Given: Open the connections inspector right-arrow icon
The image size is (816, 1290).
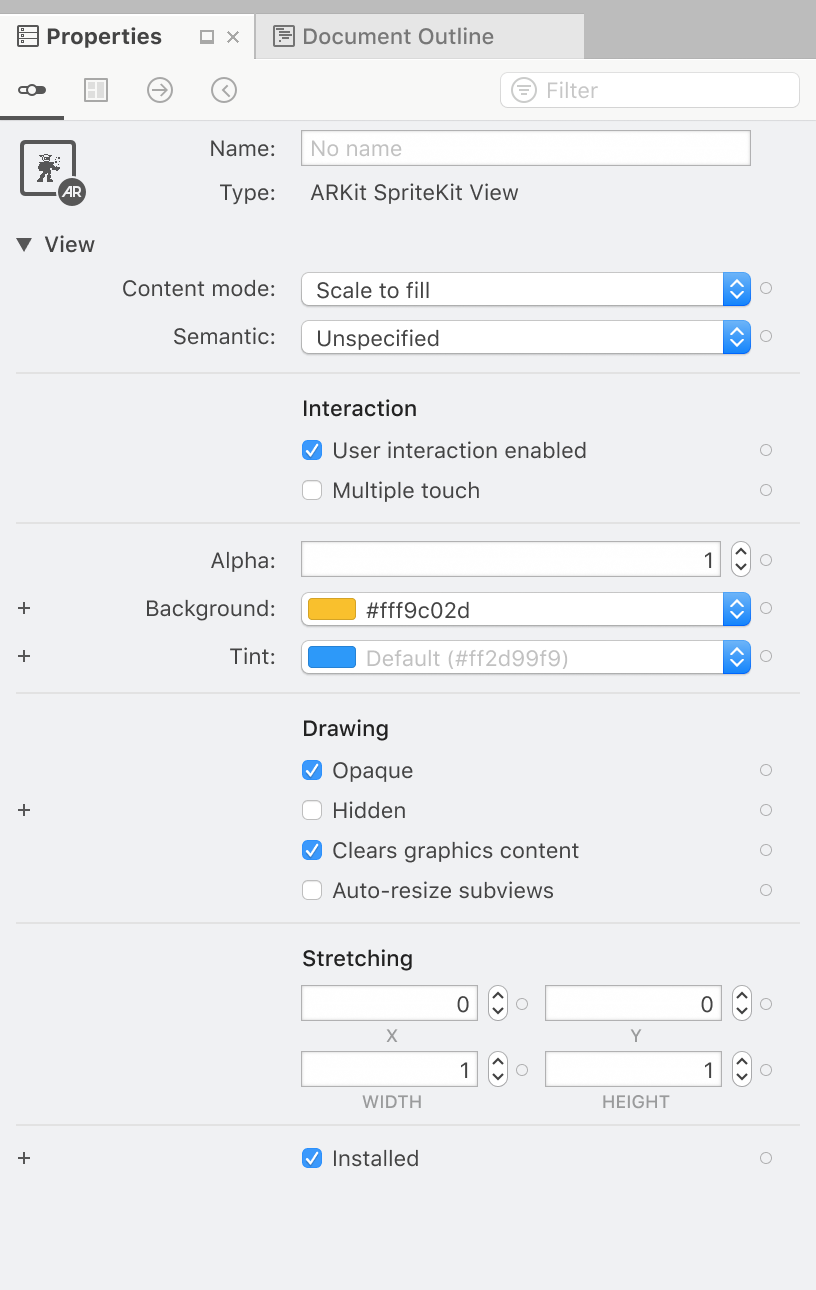Looking at the screenshot, I should coord(160,90).
